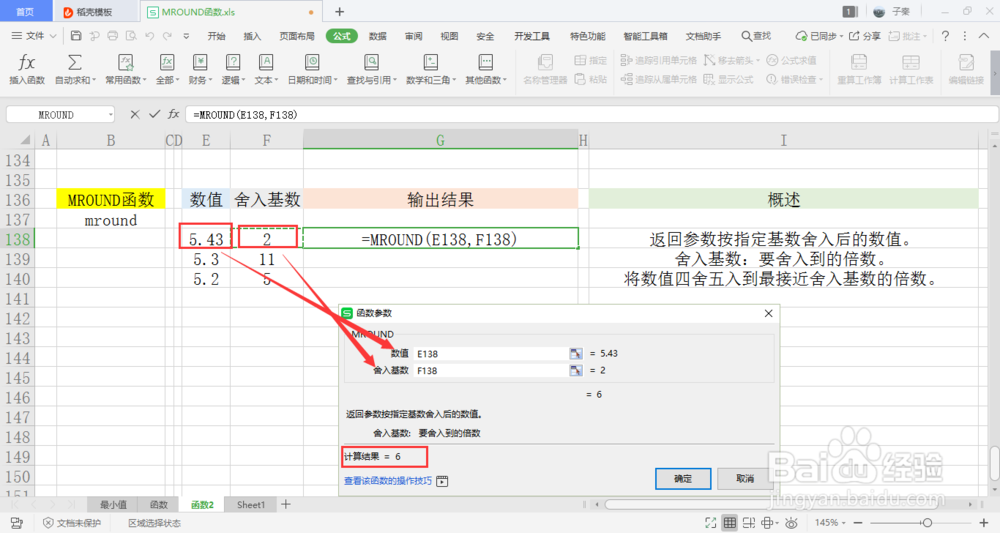The width and height of the screenshot is (1000, 533).
Task: Click range selector icon for 数值 field
Action: tap(576, 353)
